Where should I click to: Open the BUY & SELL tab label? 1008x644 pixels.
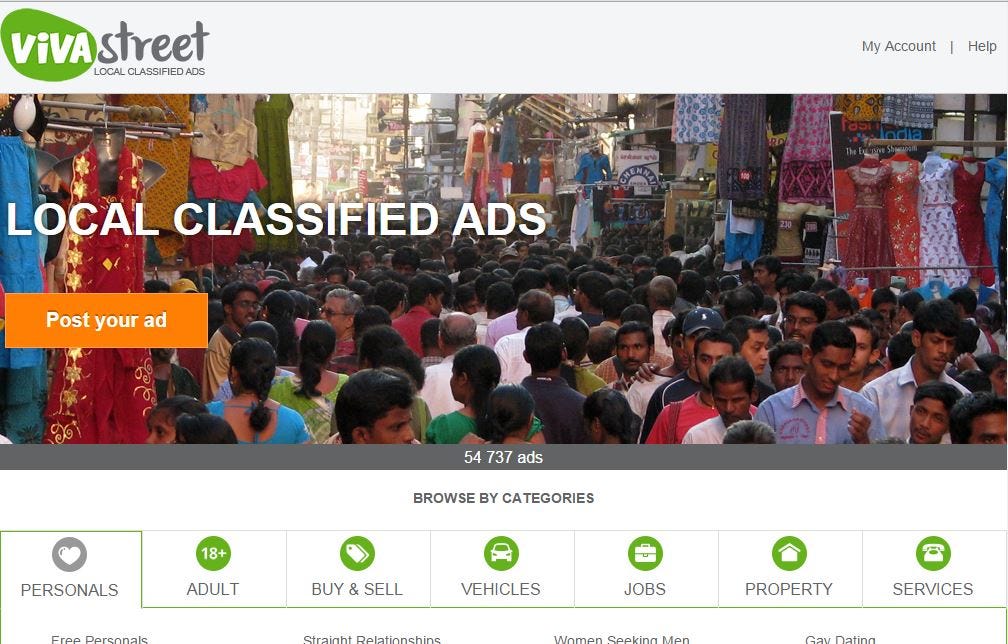click(x=357, y=589)
